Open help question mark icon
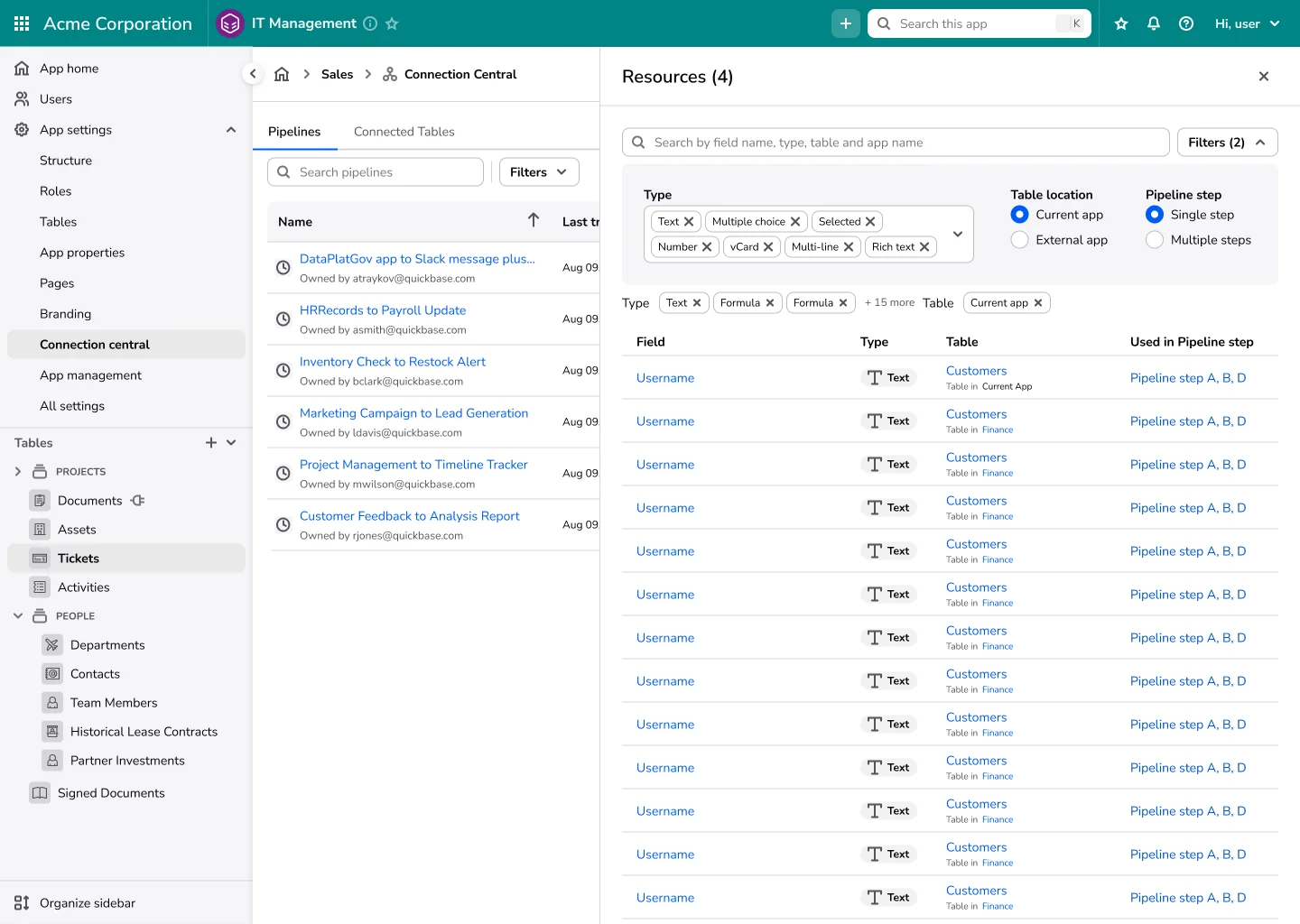This screenshot has width=1300, height=924. [1186, 23]
